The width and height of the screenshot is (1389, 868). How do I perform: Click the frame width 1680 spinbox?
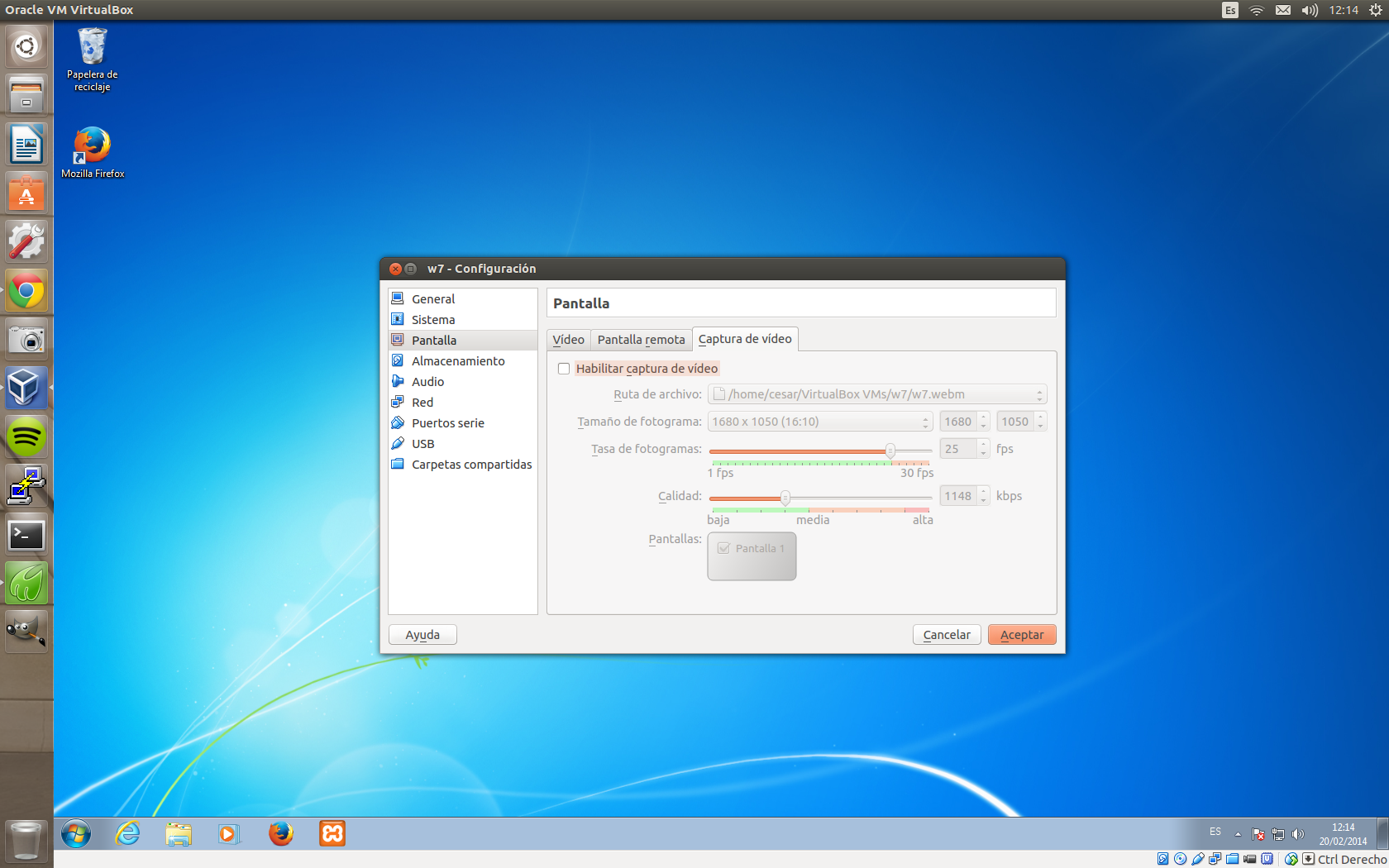(959, 422)
